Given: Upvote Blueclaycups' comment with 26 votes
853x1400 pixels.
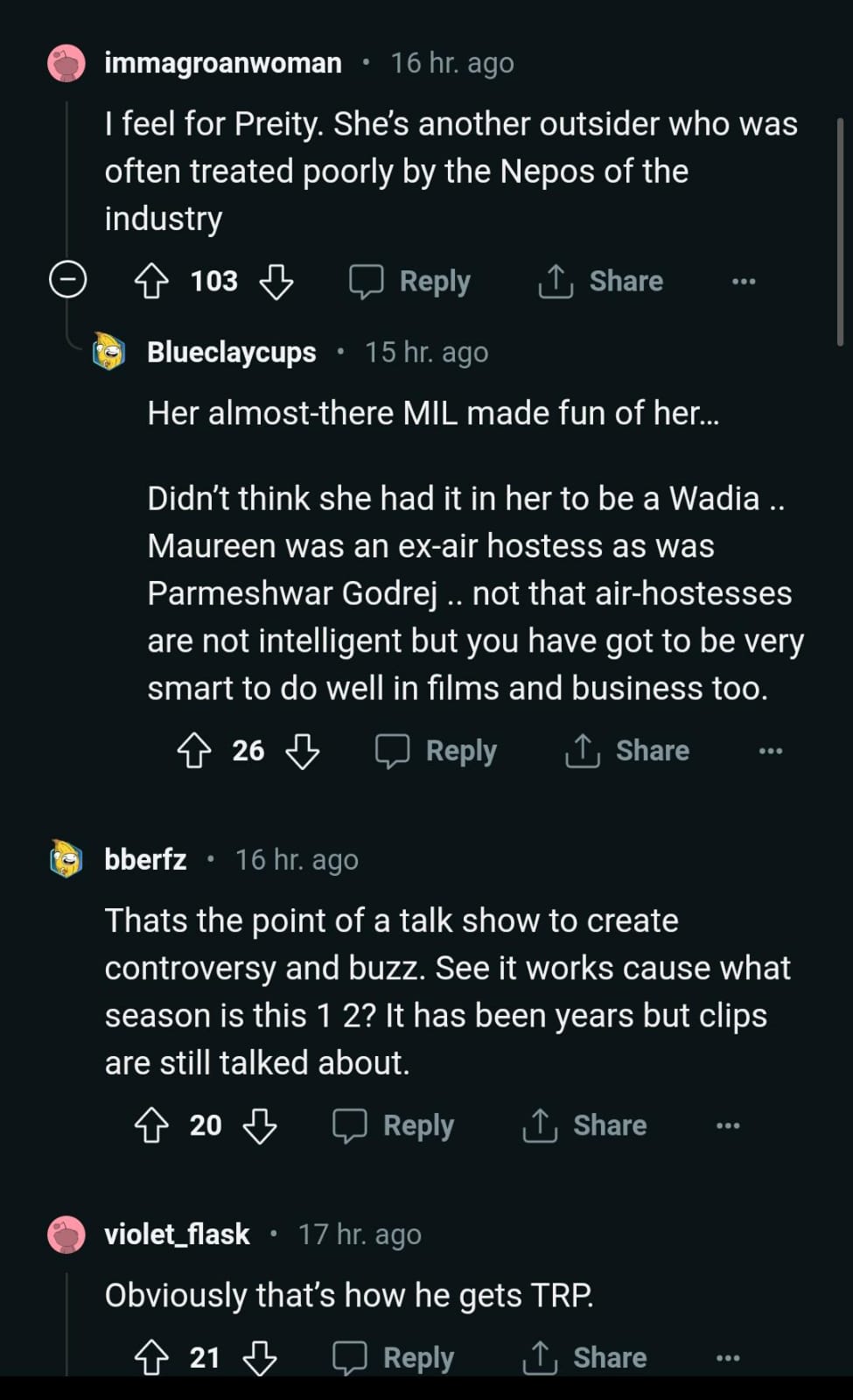Looking at the screenshot, I should pos(194,751).
